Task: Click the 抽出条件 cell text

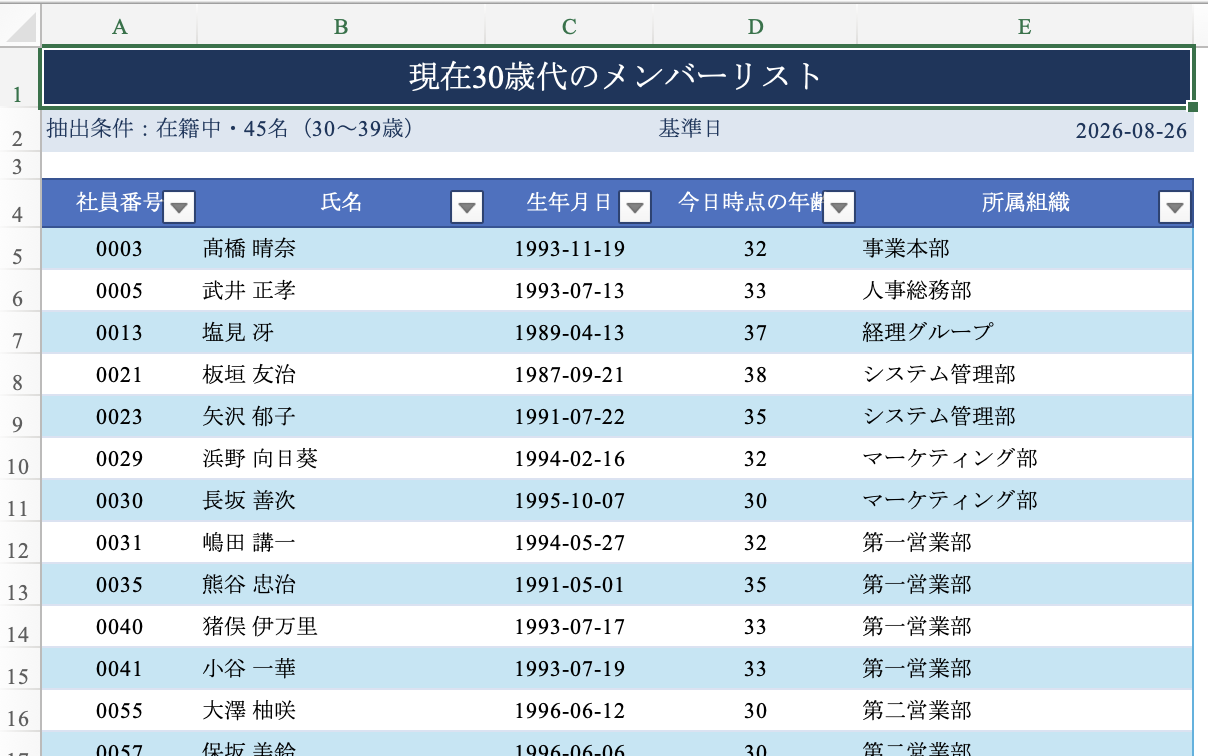Action: pyautogui.click(x=230, y=129)
